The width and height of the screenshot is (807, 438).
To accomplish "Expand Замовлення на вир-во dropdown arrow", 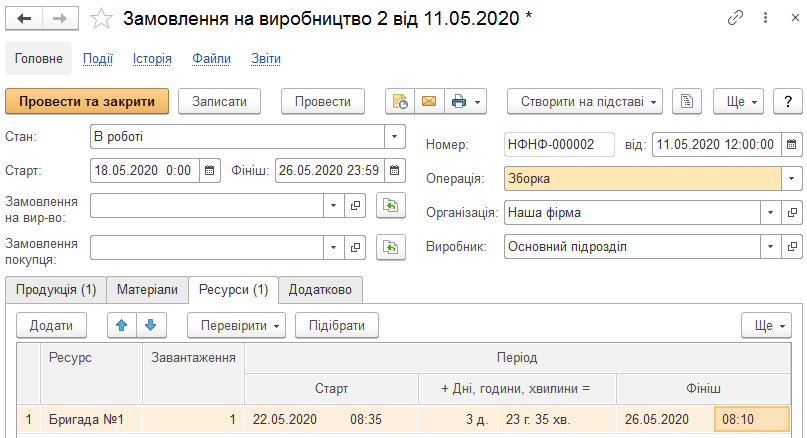I will pyautogui.click(x=334, y=205).
